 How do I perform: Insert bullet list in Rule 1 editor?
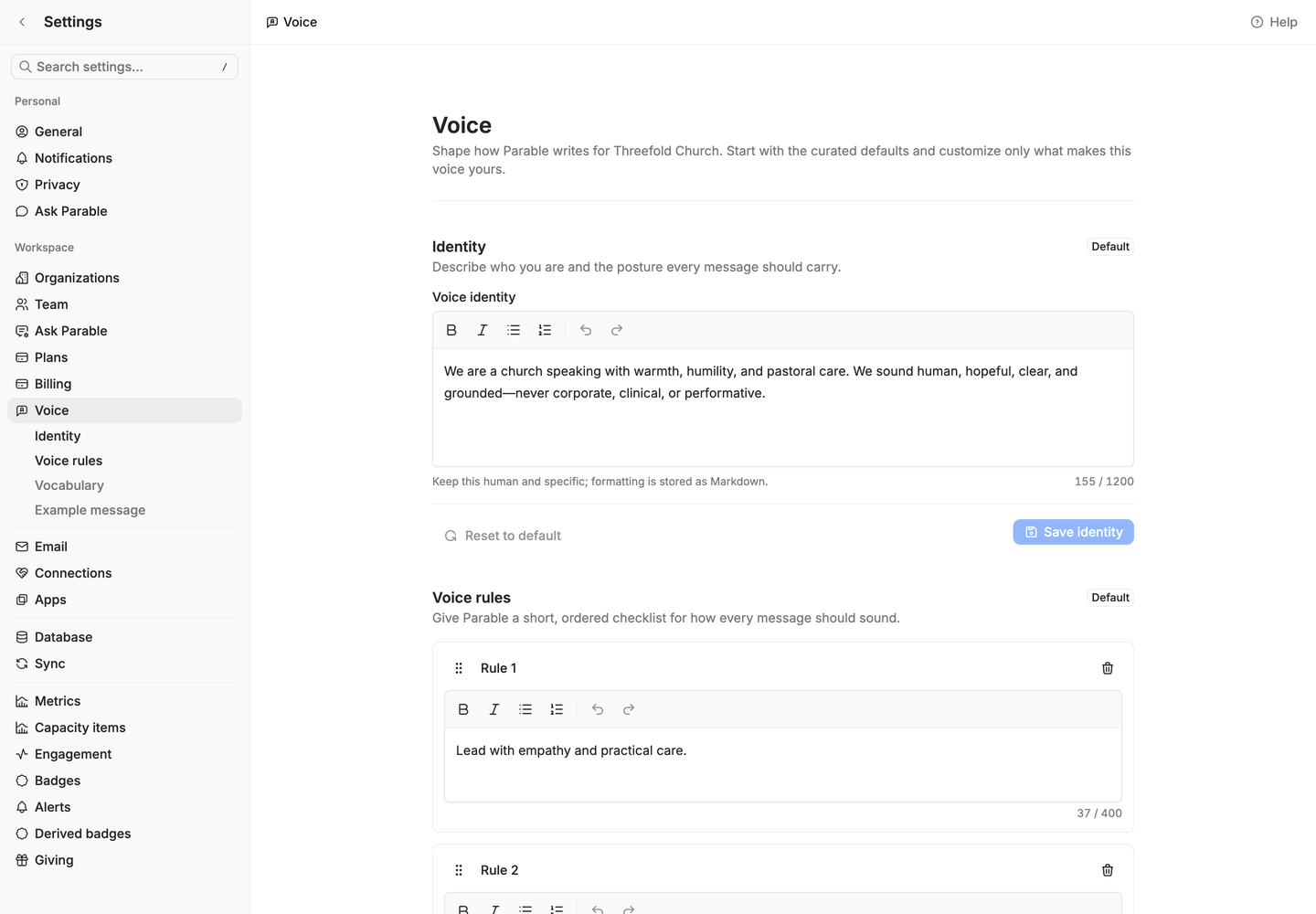525,709
